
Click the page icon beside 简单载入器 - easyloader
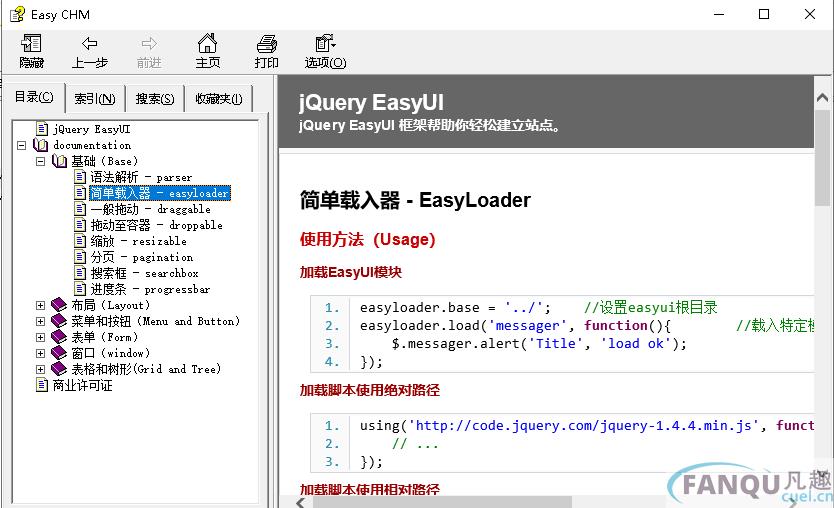point(80,193)
